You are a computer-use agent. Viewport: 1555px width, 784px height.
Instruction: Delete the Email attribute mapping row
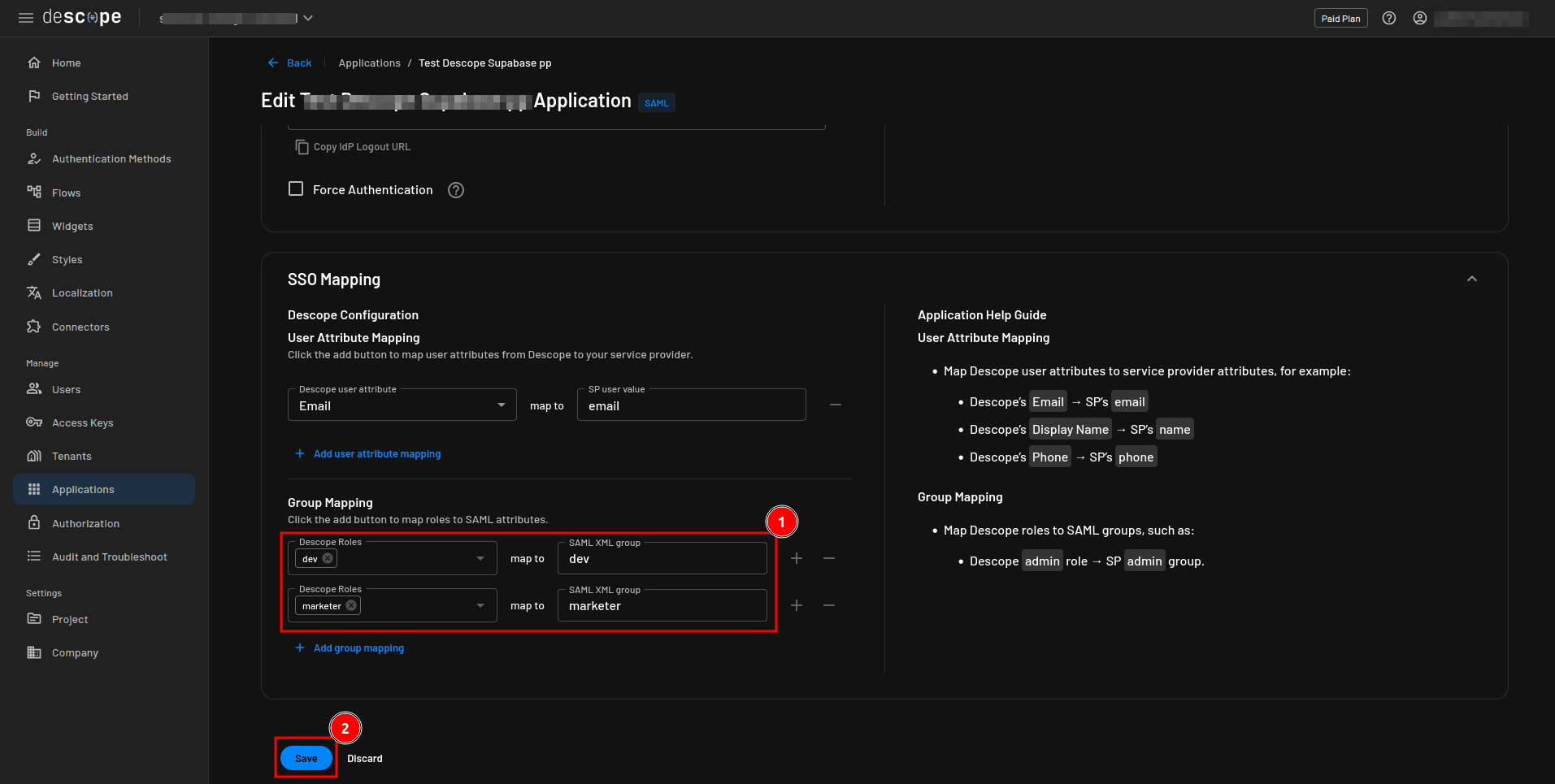[x=835, y=405]
